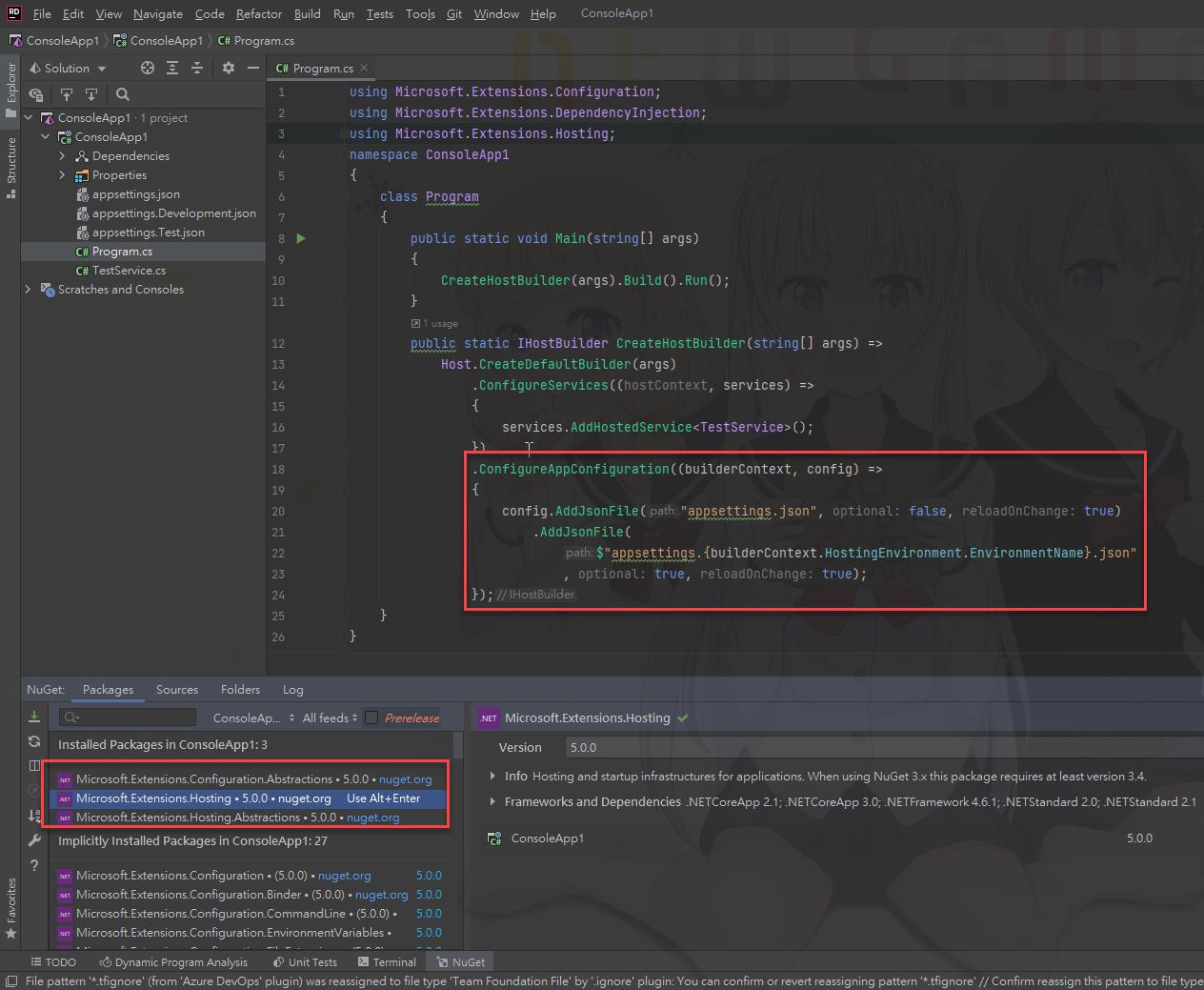Image resolution: width=1204 pixels, height=990 pixels.
Task: Toggle show all files eye icon in Explorer
Action: (x=36, y=94)
